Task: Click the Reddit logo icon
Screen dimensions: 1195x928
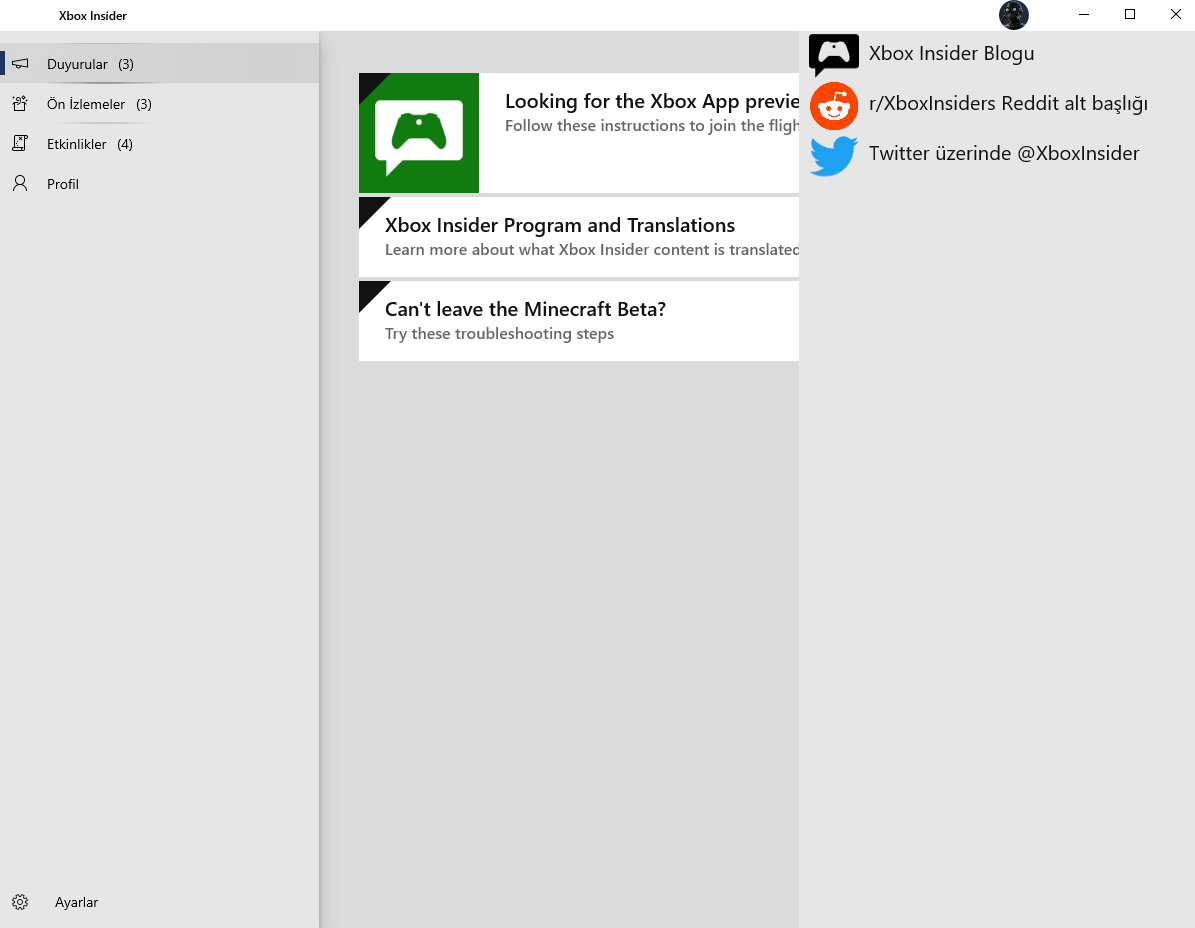Action: point(834,106)
